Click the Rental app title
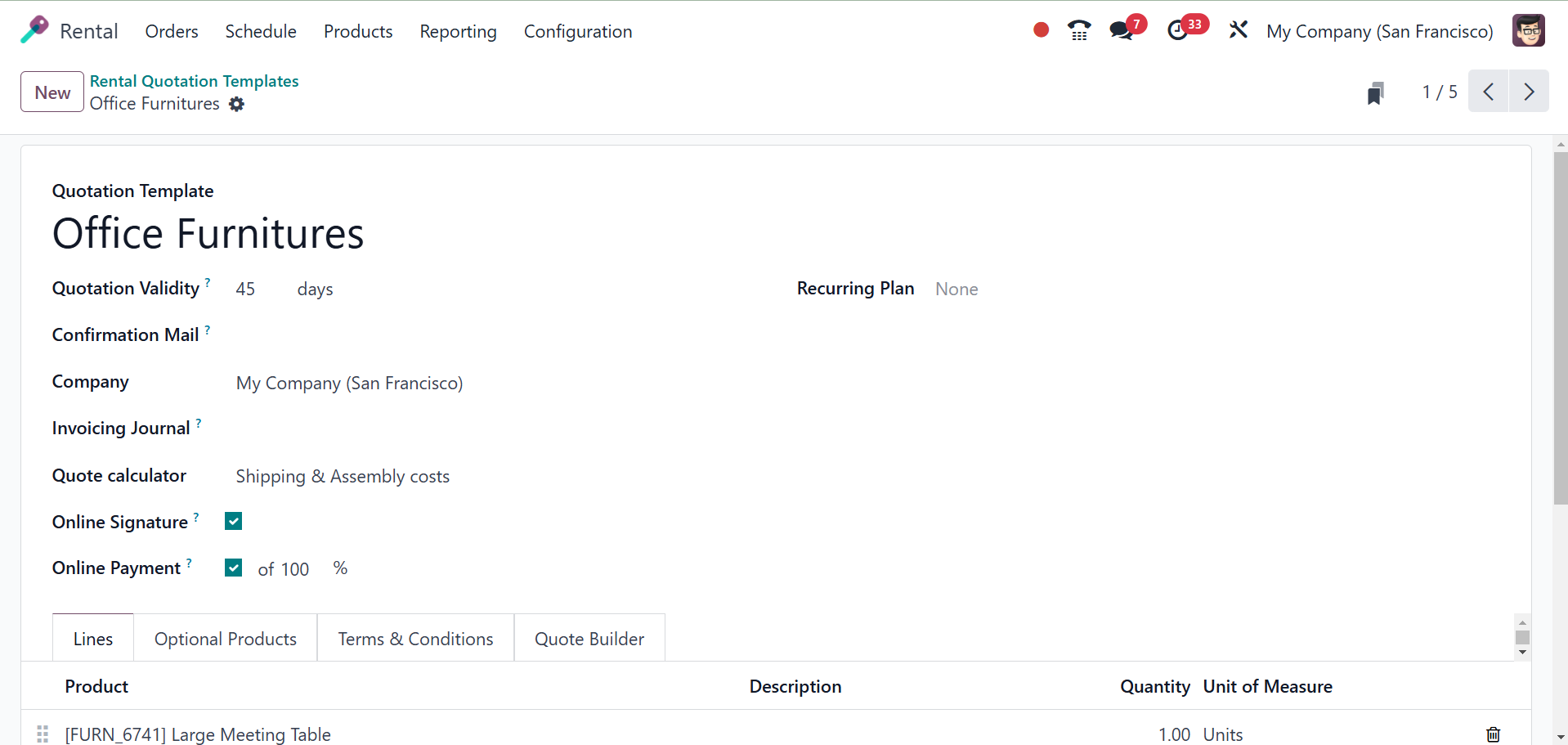 click(x=89, y=31)
